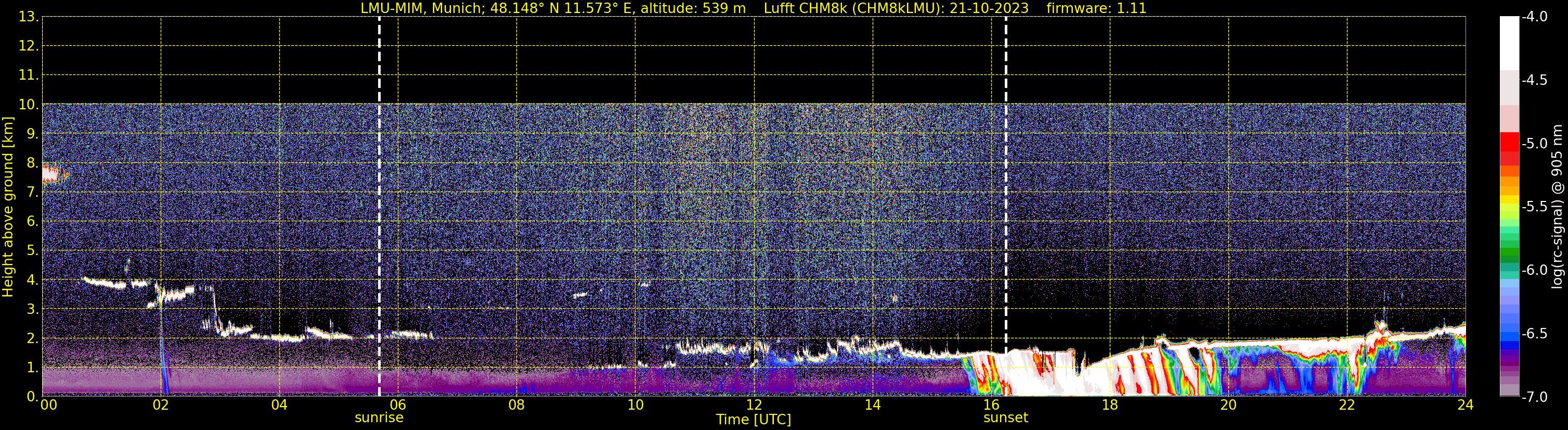
Task: Click the 'LMU-MIM, Munich' station text in title
Action: pyautogui.click(x=422, y=8)
